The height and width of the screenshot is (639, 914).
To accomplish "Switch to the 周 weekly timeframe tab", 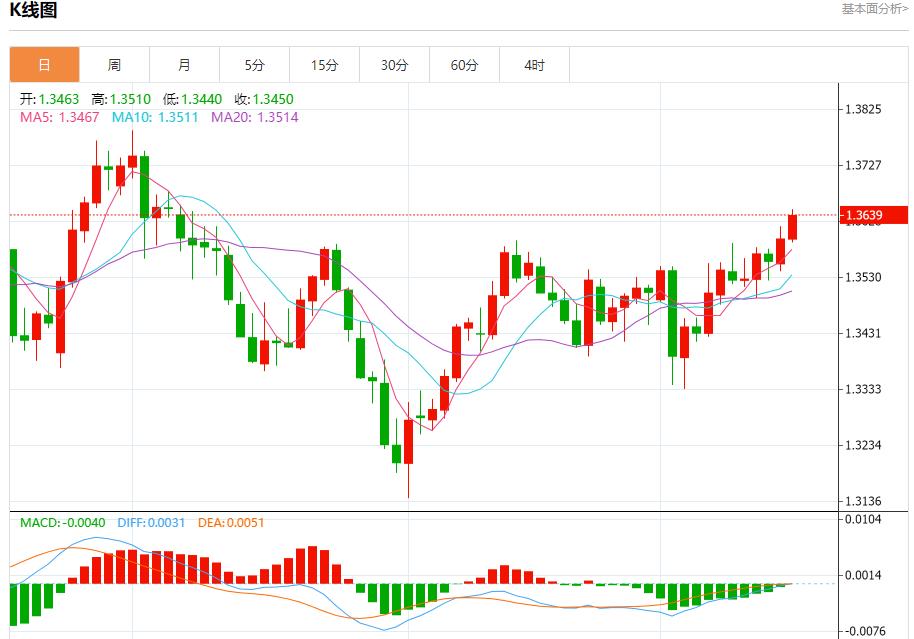I will [x=114, y=64].
